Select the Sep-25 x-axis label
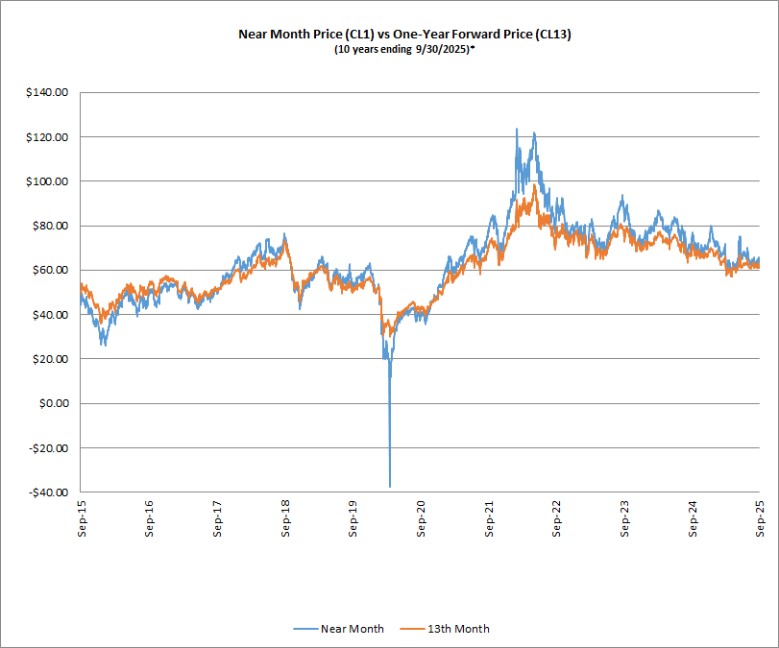The height and width of the screenshot is (648, 779). [x=760, y=518]
